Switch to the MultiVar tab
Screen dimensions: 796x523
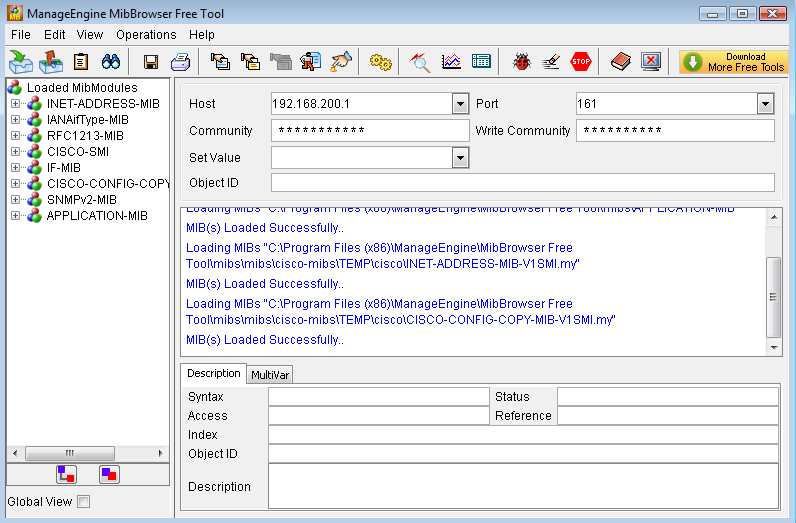(x=270, y=375)
